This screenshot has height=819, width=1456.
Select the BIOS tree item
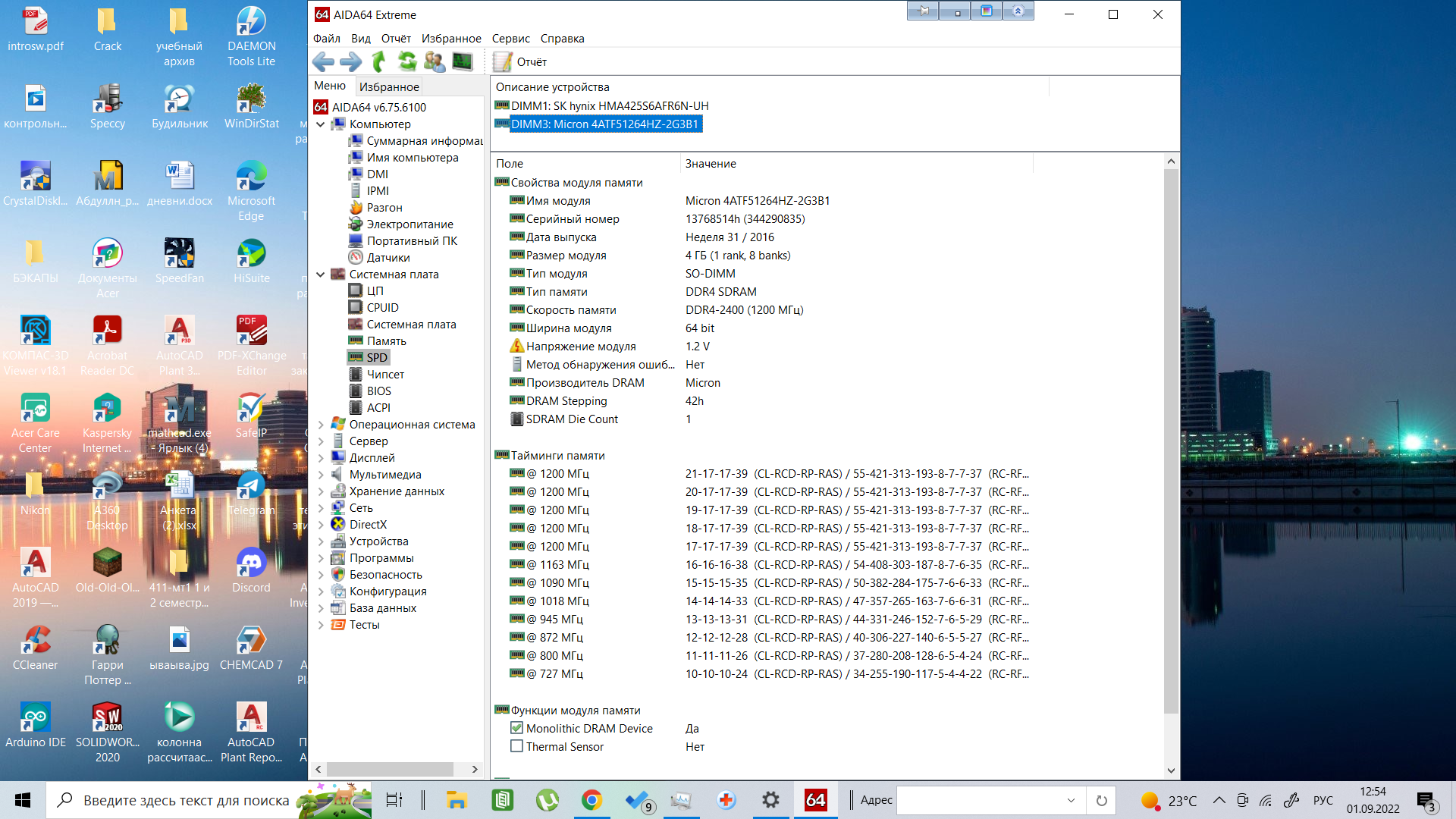click(379, 391)
